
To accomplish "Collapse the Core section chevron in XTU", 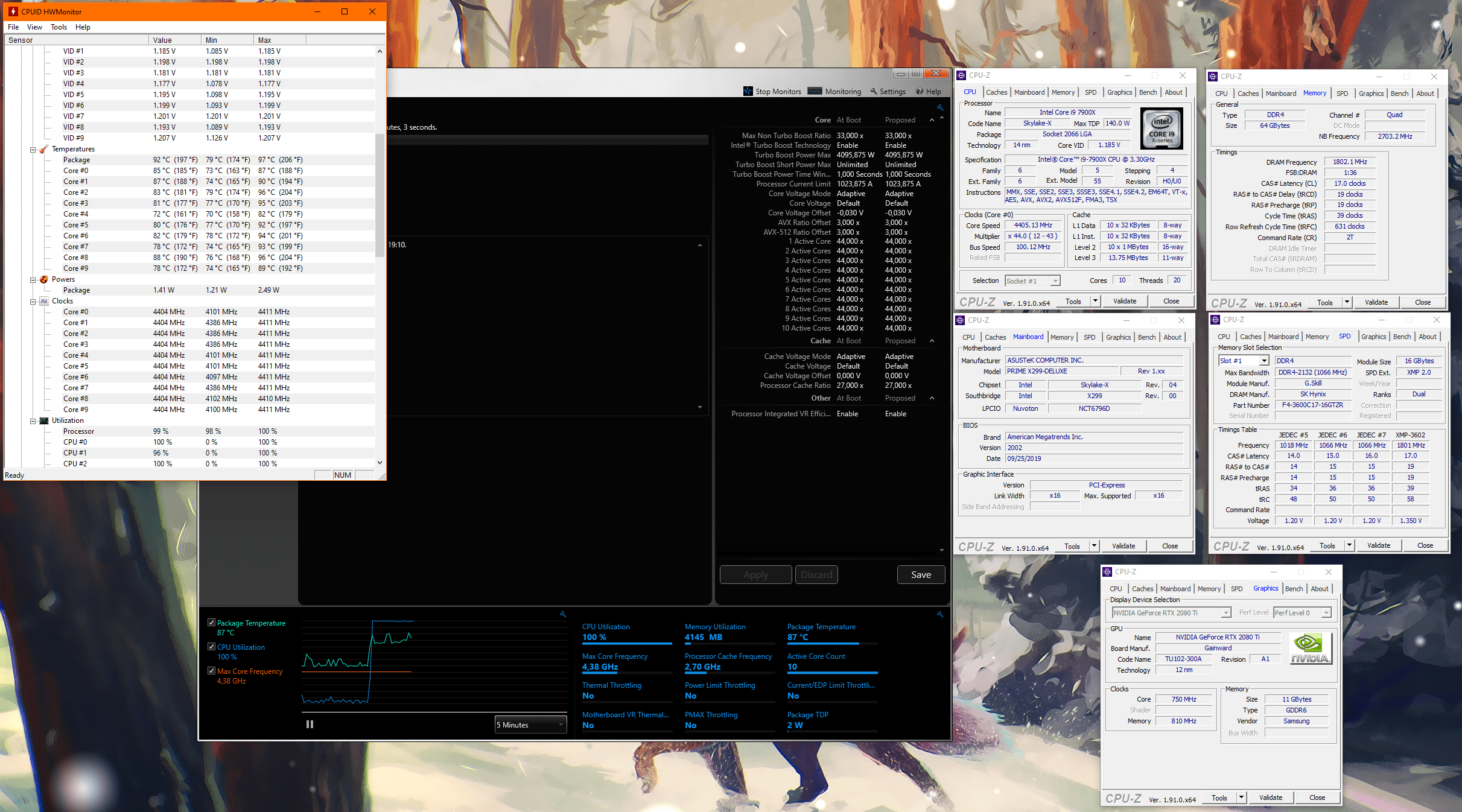I will (932, 120).
